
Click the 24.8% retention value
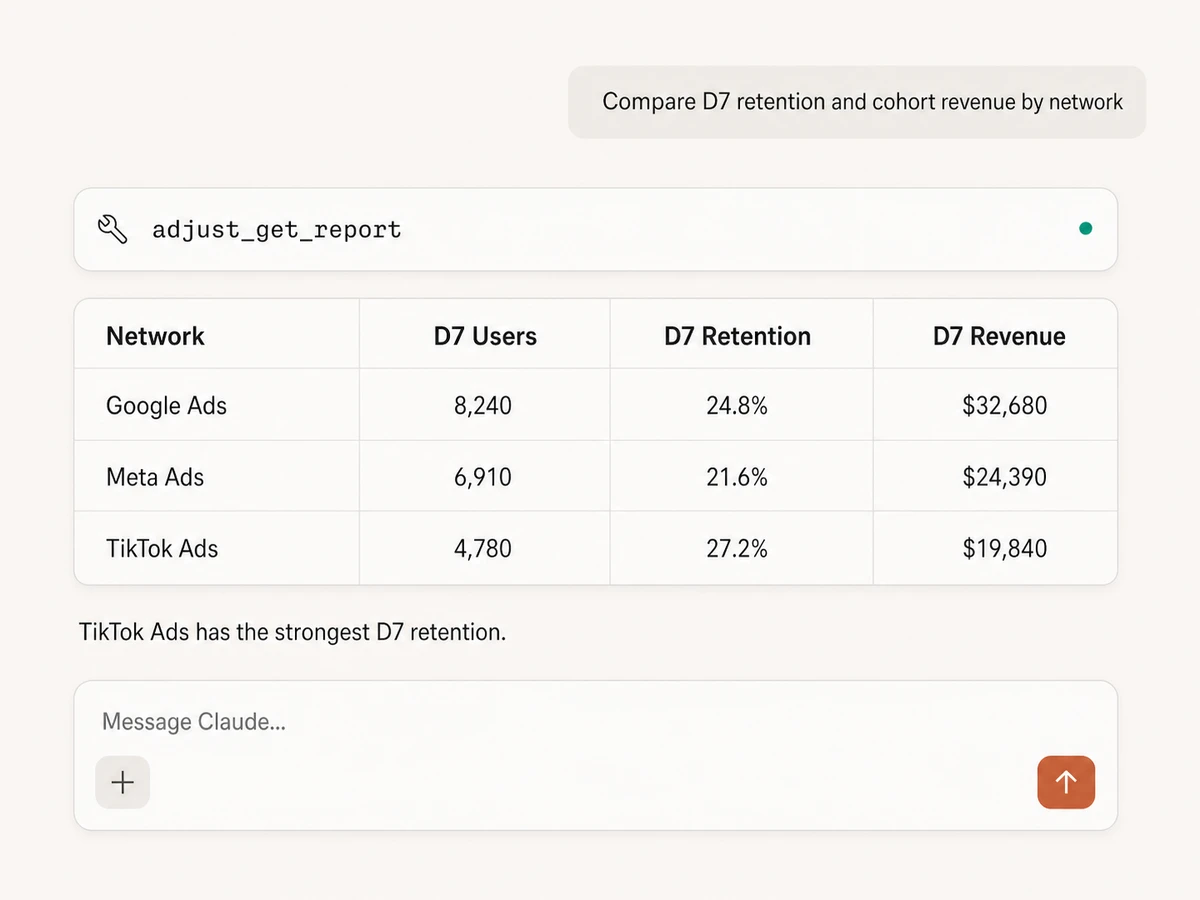coord(737,406)
